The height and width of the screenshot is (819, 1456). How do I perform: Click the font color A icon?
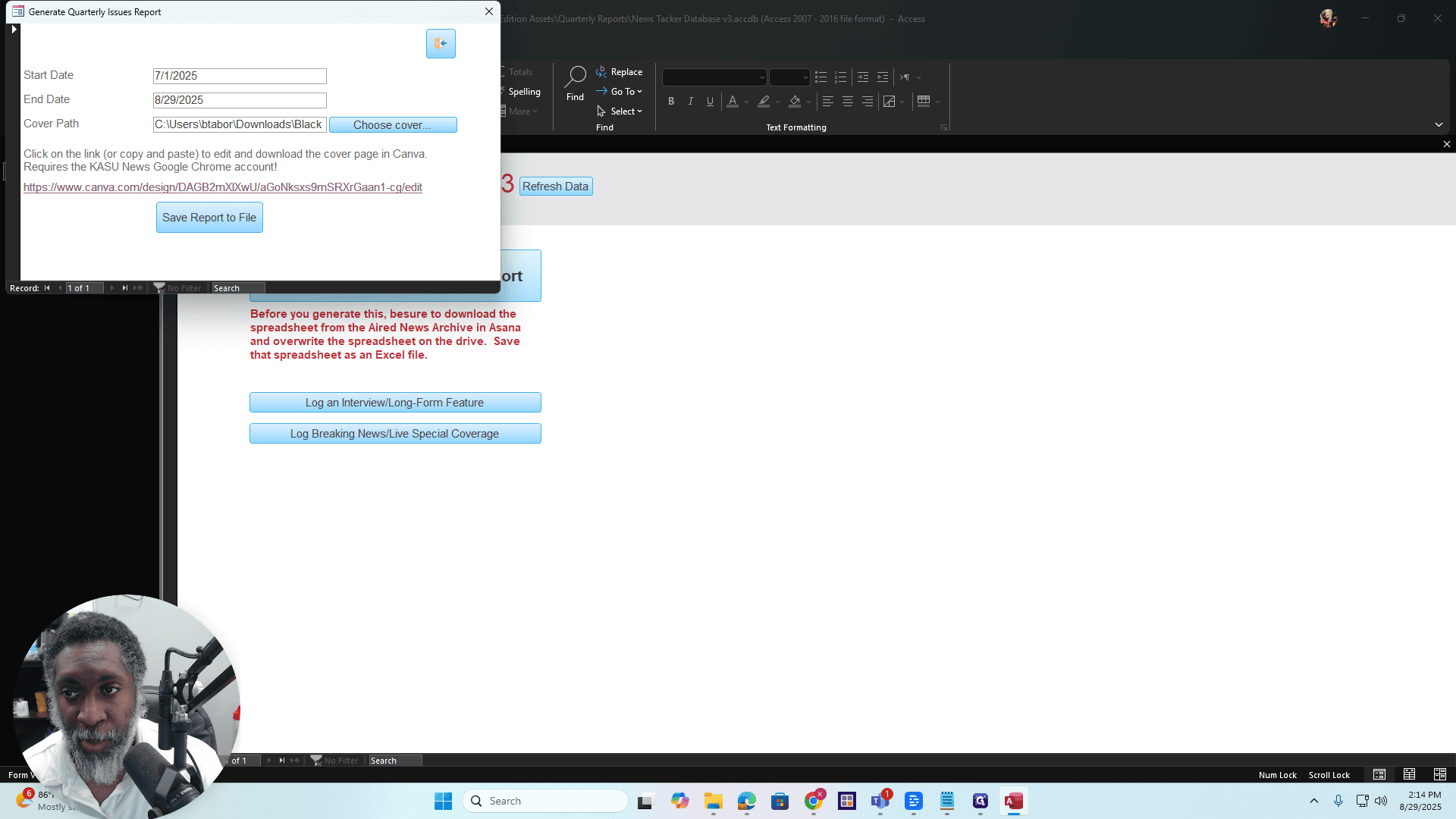coord(733,101)
